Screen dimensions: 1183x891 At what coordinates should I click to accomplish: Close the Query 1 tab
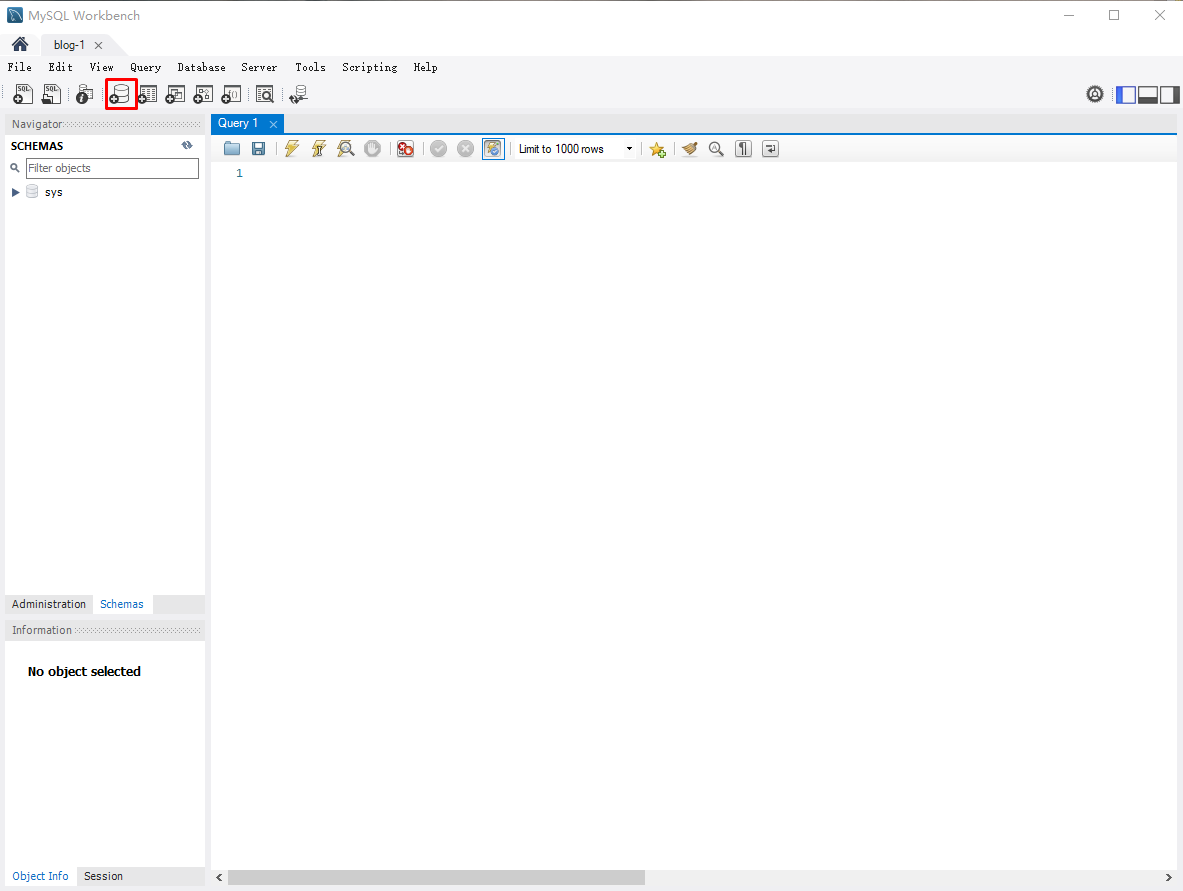coord(273,124)
